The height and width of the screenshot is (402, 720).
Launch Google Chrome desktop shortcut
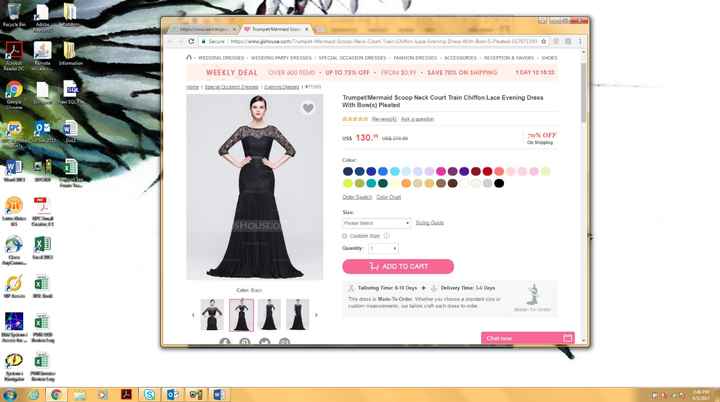(14, 95)
